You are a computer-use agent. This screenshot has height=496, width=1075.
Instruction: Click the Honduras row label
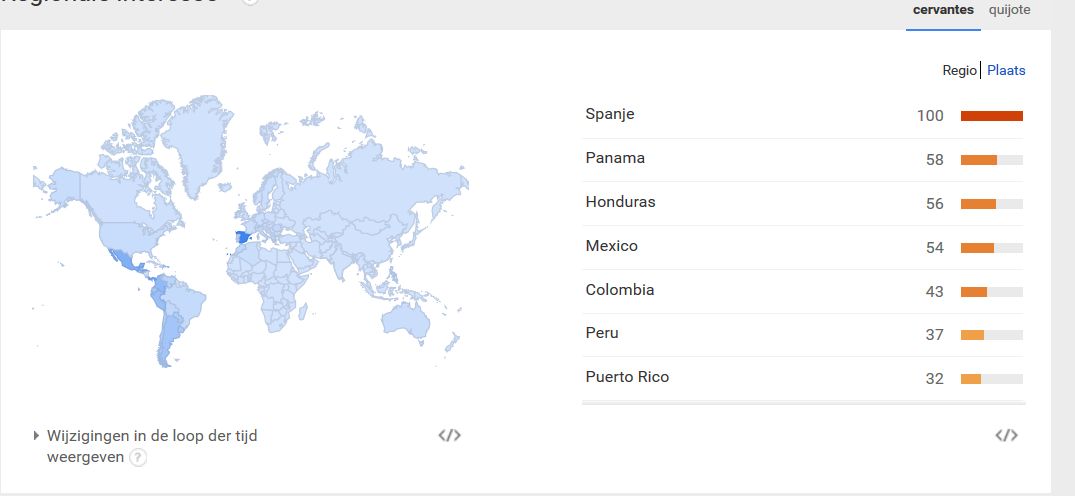coord(620,202)
